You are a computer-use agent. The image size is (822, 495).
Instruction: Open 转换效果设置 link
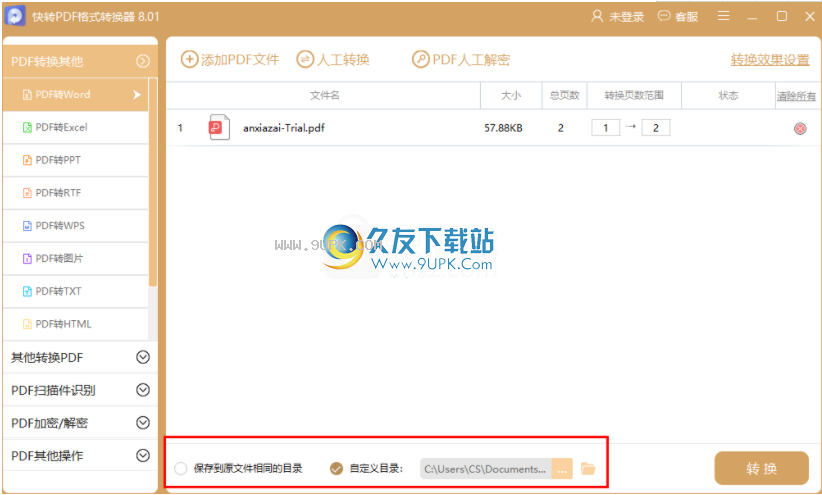click(x=770, y=60)
